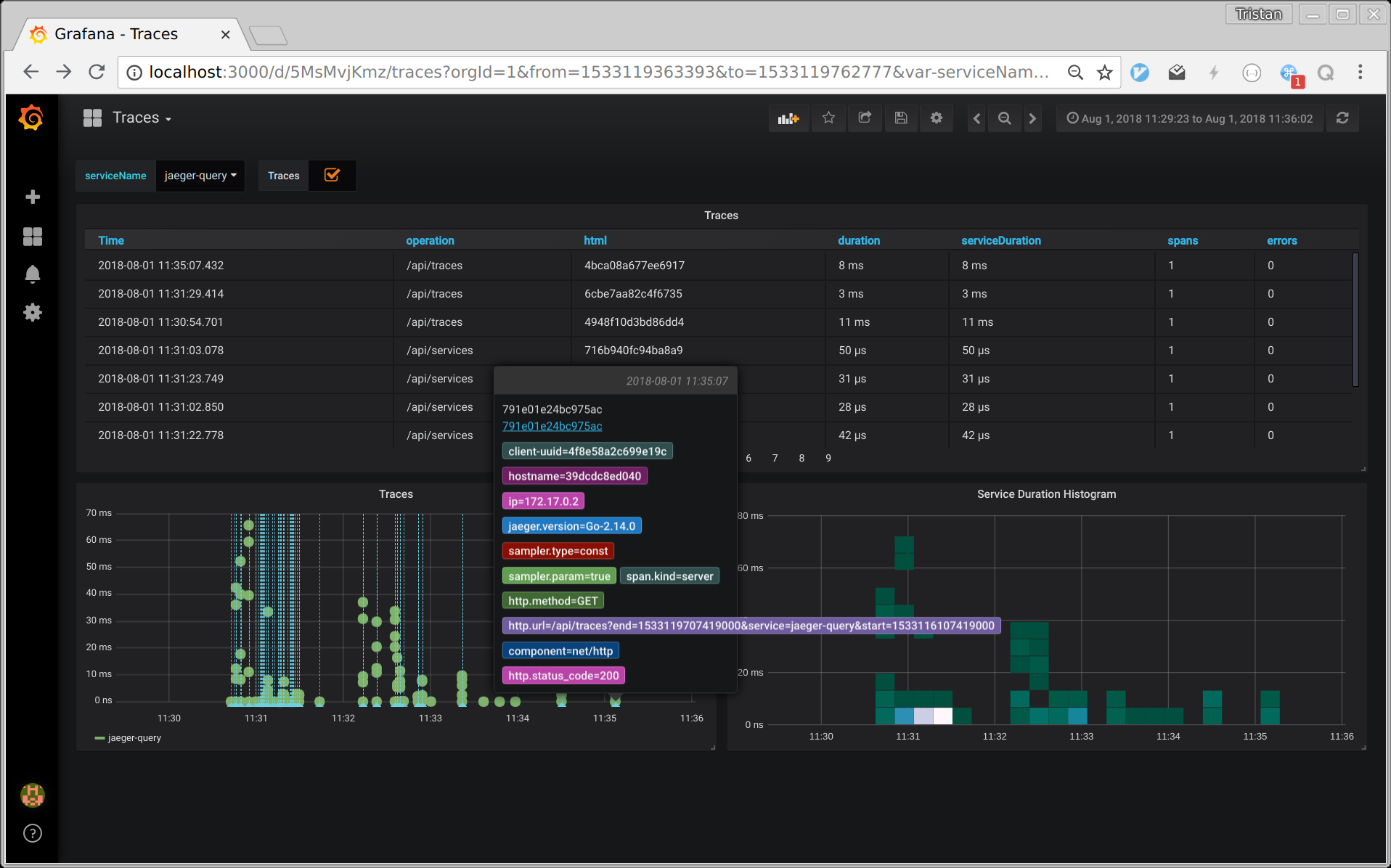This screenshot has width=1391, height=868.
Task: Click the browser address bar URL
Action: tap(599, 72)
